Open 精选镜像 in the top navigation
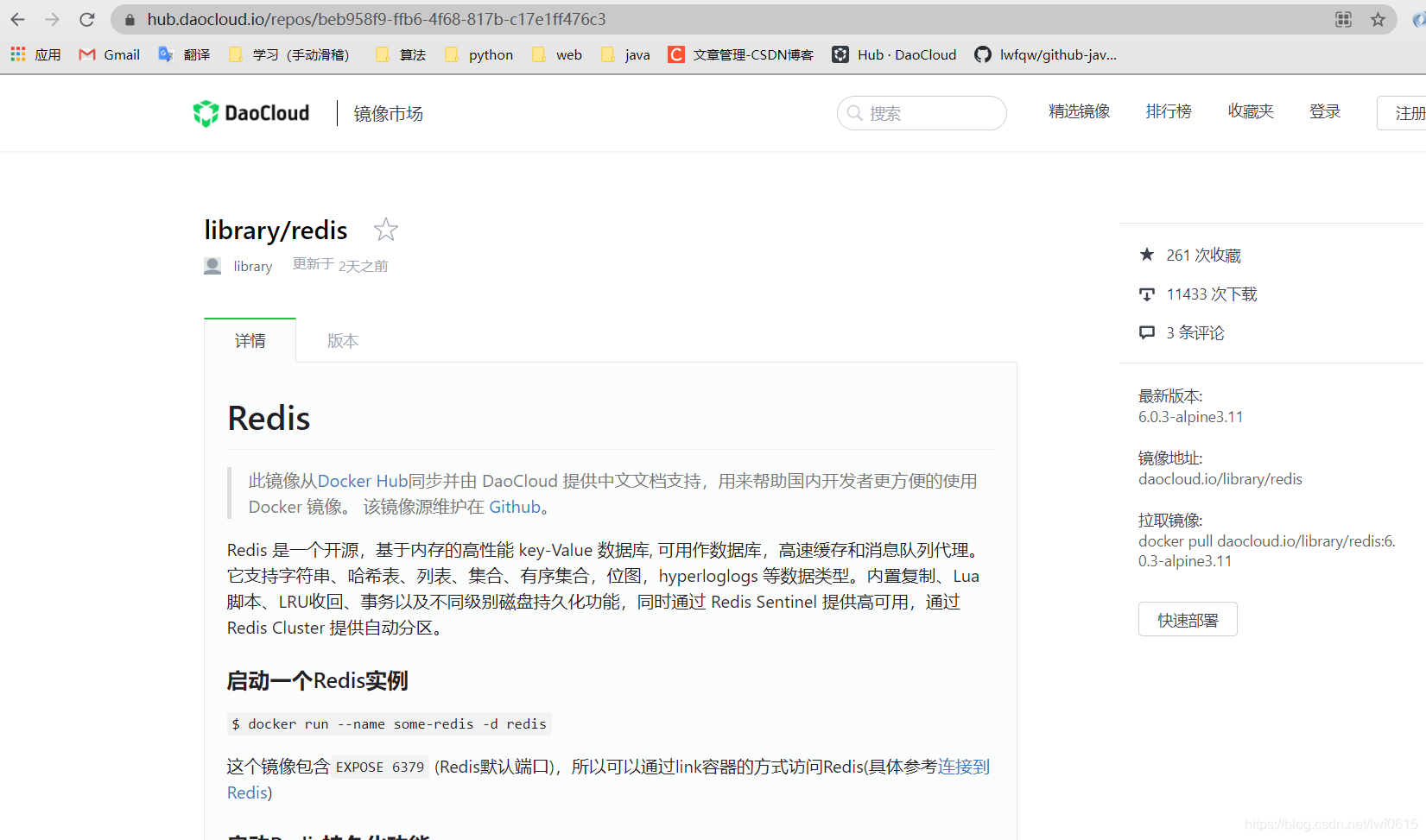Image resolution: width=1426 pixels, height=840 pixels. click(1080, 111)
